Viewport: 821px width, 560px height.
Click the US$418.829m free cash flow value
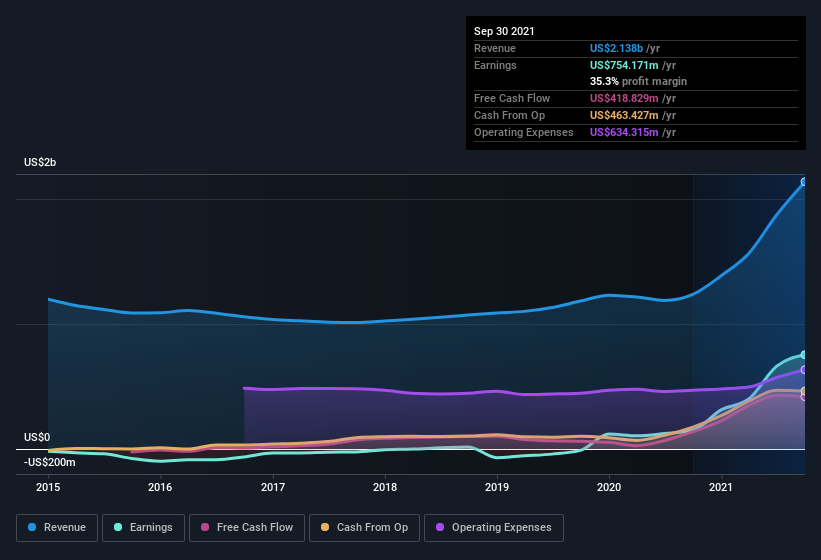[624, 98]
